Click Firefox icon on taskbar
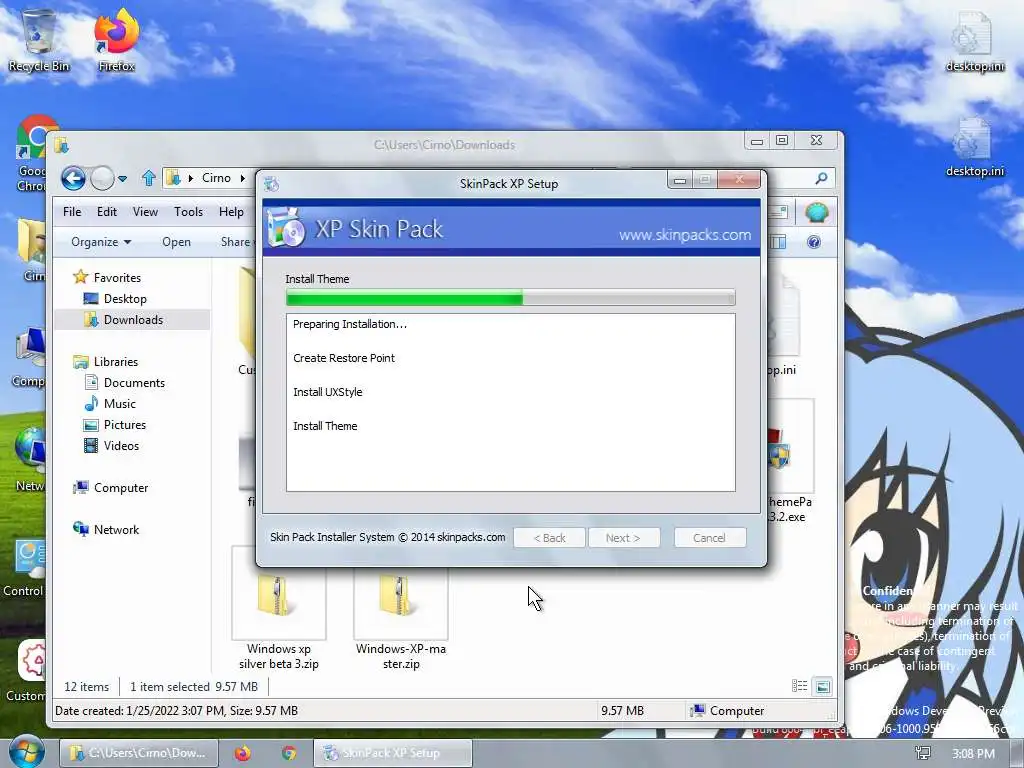Viewport: 1024px width, 768px height. [x=242, y=753]
